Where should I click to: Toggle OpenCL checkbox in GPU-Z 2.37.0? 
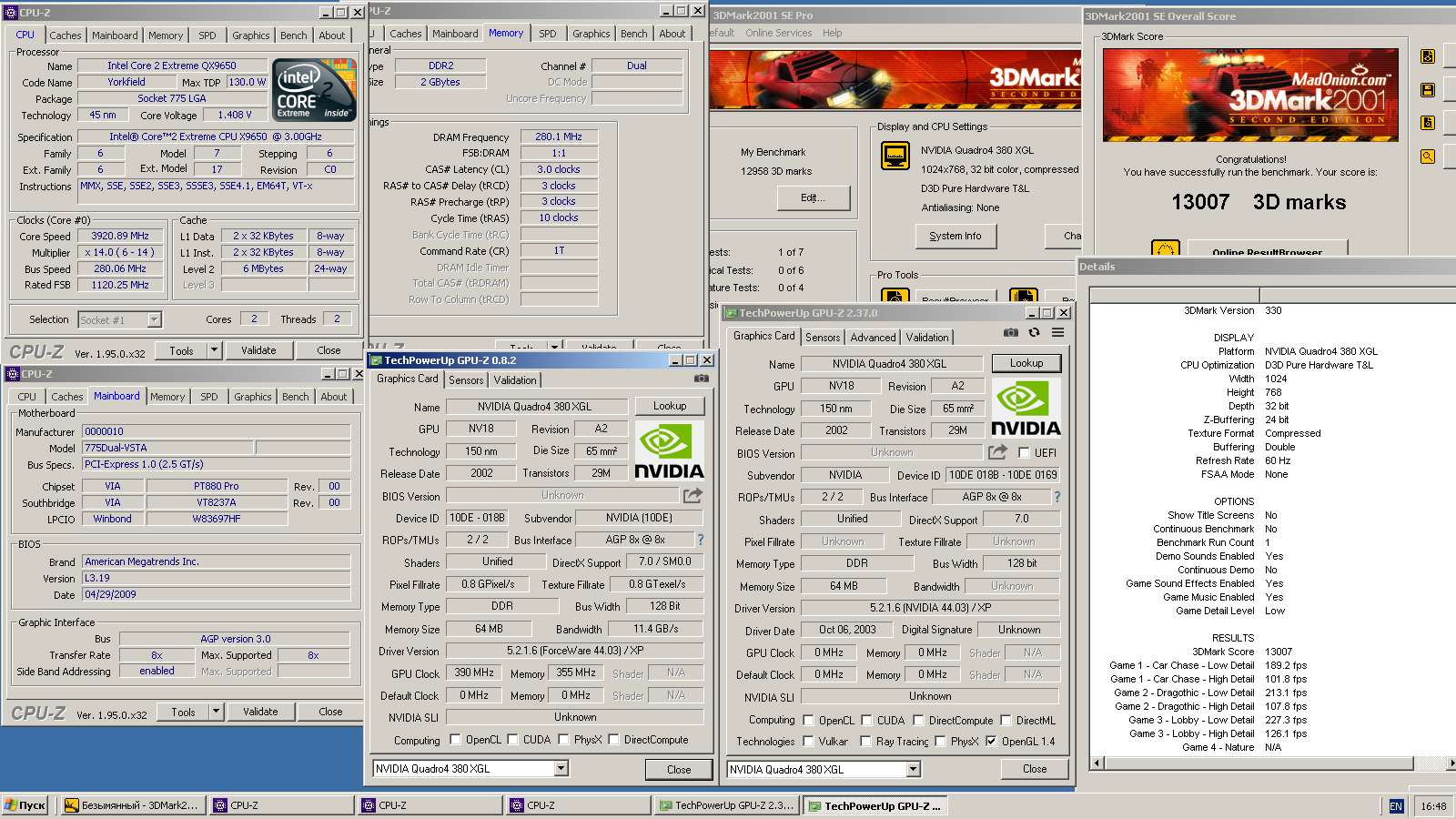click(x=808, y=720)
